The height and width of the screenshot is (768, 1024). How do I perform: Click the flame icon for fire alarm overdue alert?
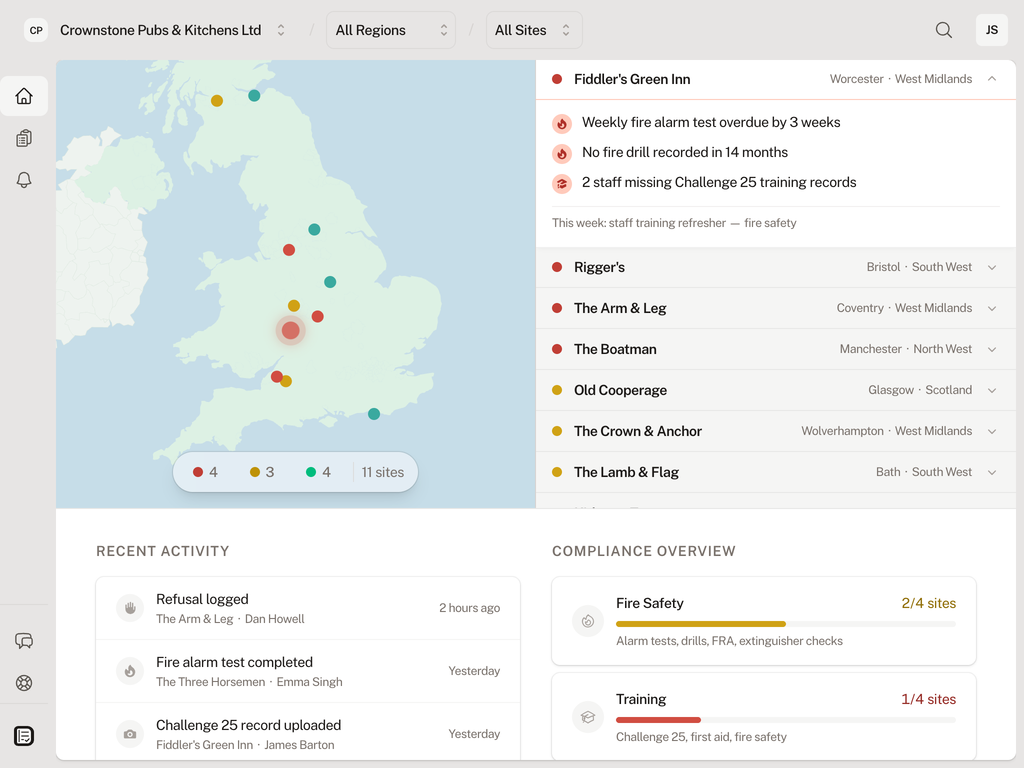(x=561, y=123)
